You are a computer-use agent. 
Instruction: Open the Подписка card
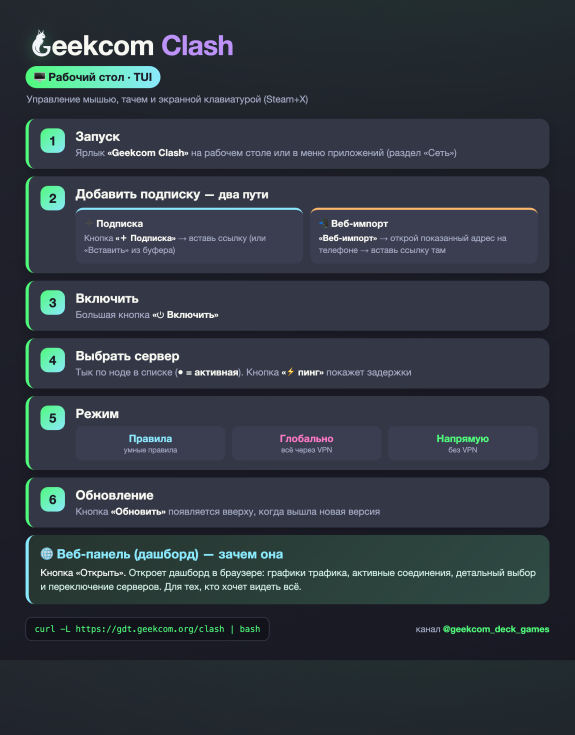coord(189,236)
